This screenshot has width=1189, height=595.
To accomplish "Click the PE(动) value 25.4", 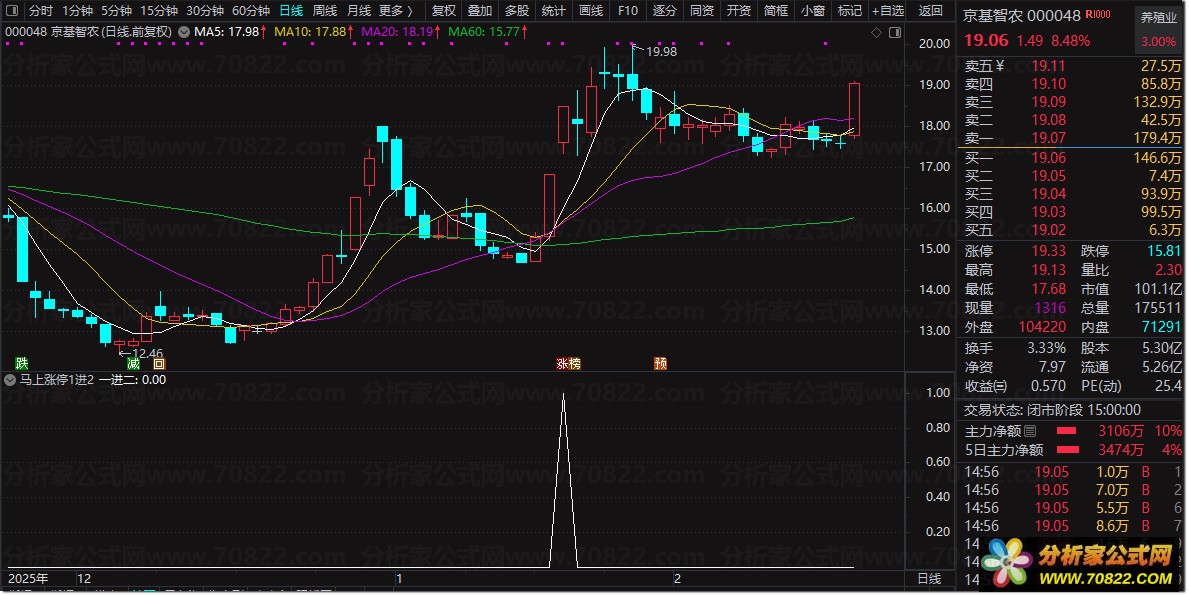I will coord(1169,386).
